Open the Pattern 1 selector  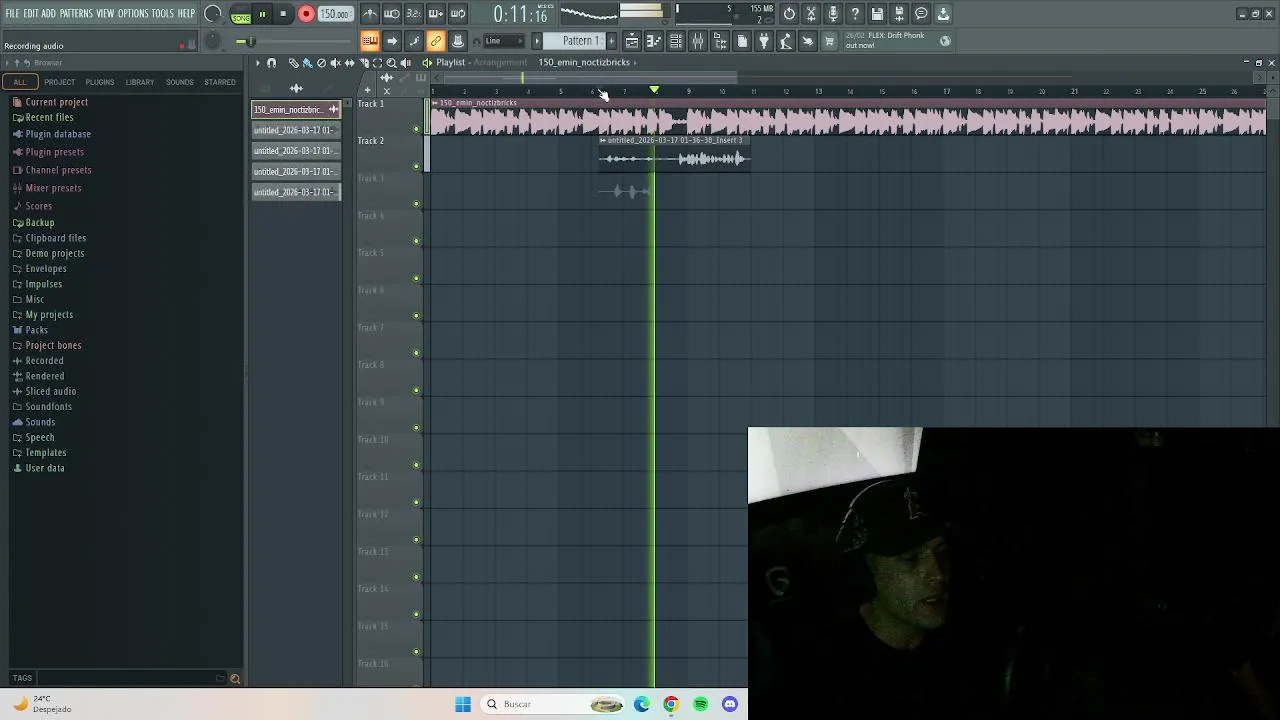pyautogui.click(x=580, y=41)
